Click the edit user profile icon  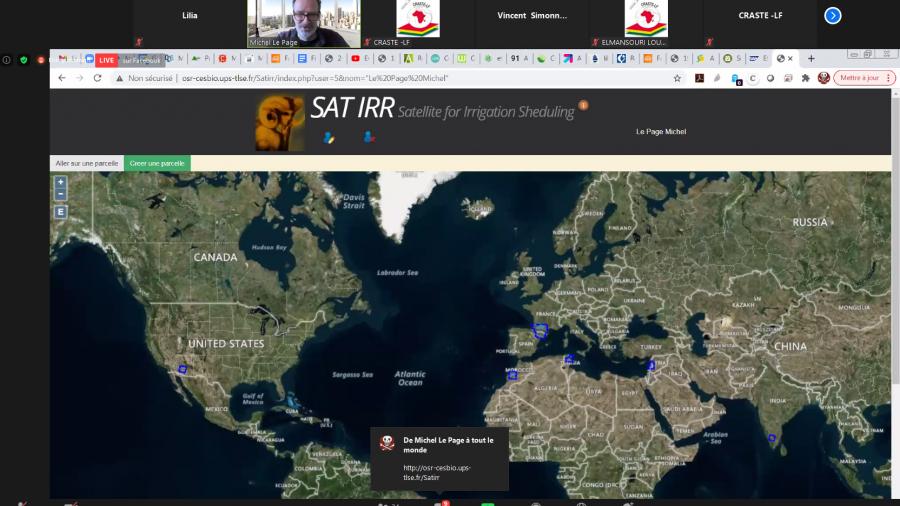[329, 138]
